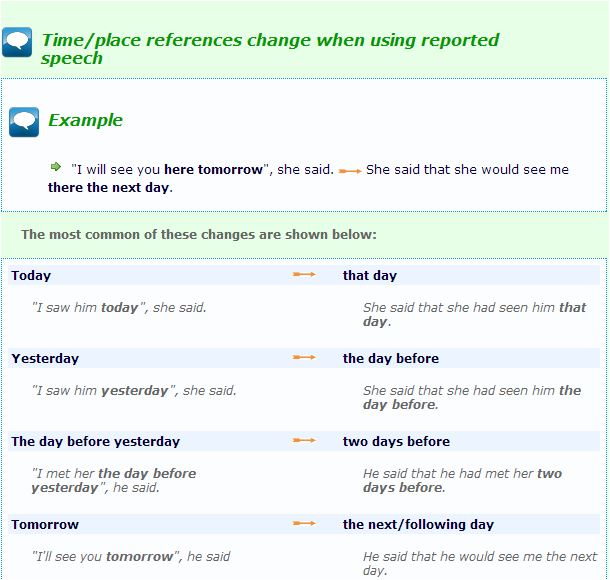Click the orange arrow in the Tomorrow row
Viewport: 610px width, 580px height.
304,524
